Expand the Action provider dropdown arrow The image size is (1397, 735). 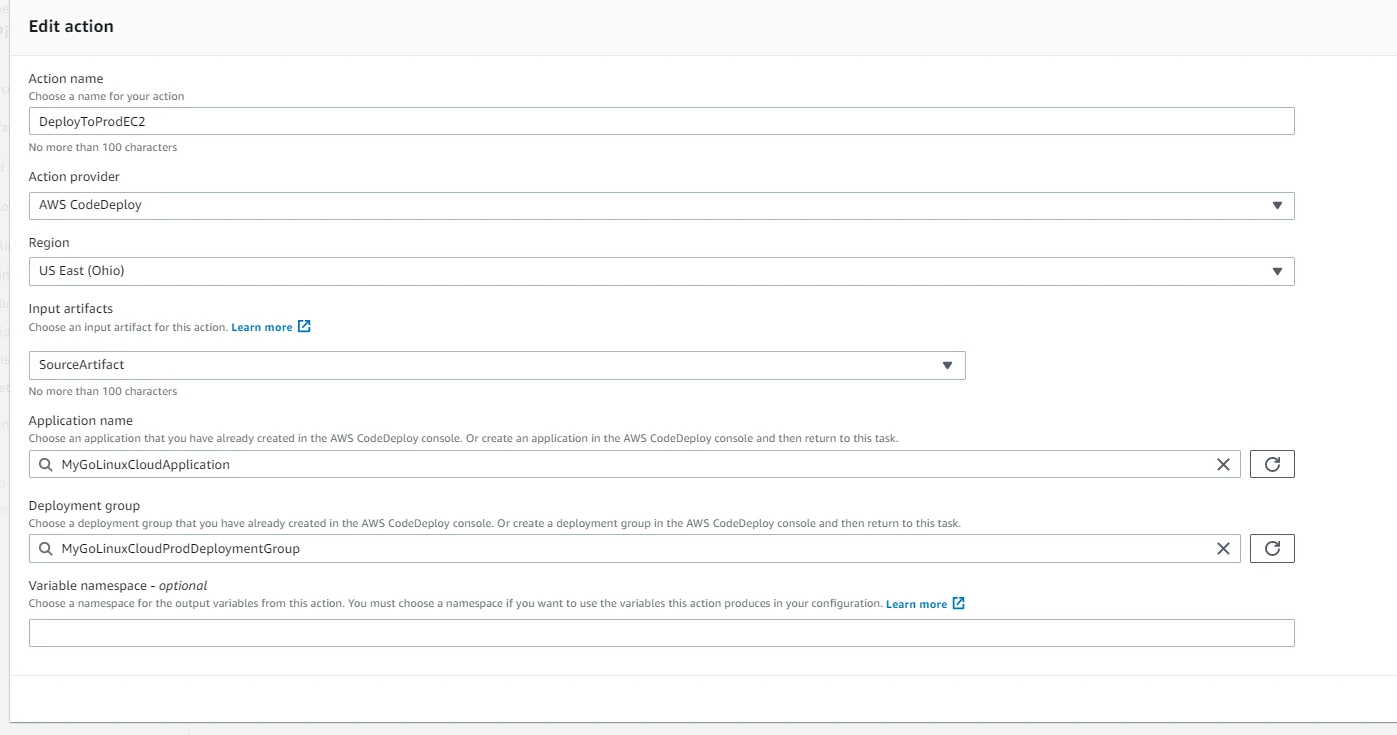pyautogui.click(x=1277, y=205)
